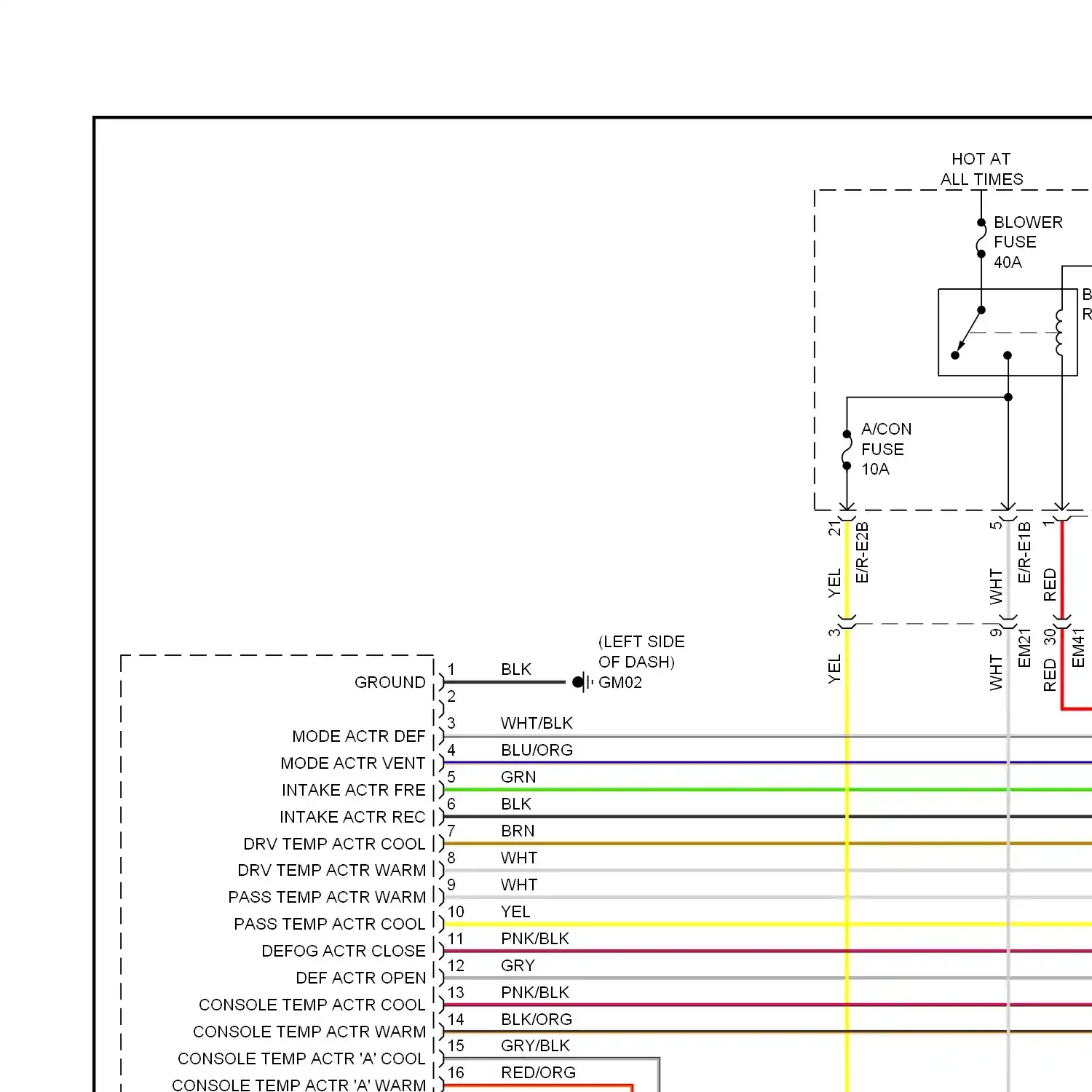The height and width of the screenshot is (1092, 1092).
Task: Click the GRY/BLK wire label
Action: point(535,1045)
